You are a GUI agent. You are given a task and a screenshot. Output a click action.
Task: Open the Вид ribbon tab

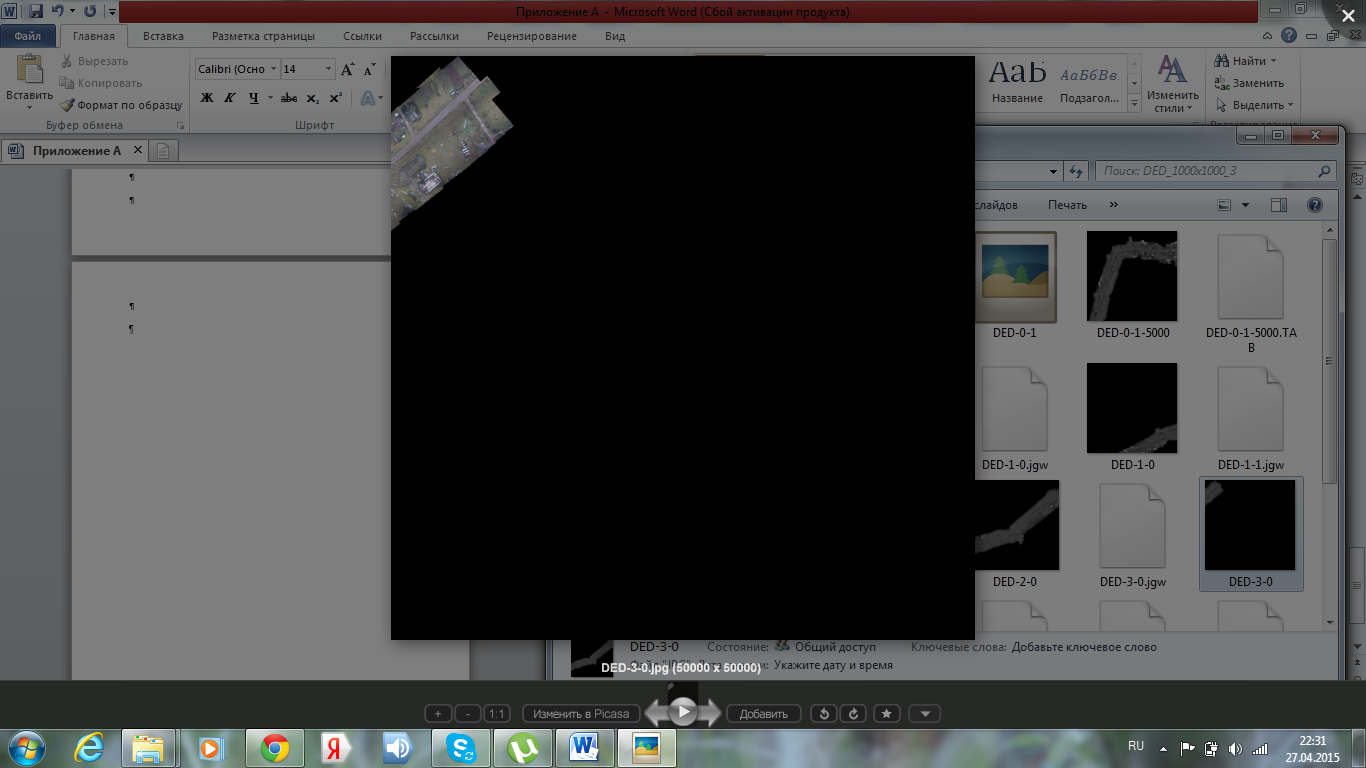(615, 36)
